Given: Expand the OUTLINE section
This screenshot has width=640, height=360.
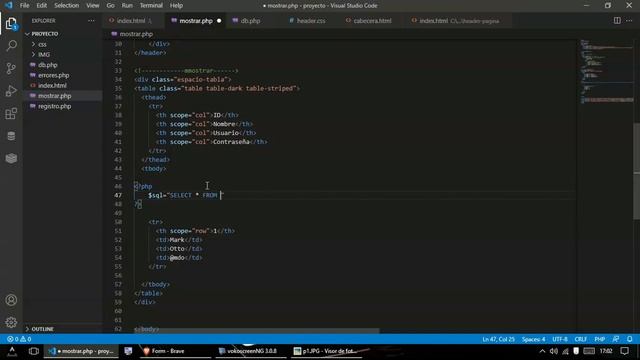Looking at the screenshot, I should (x=42, y=329).
